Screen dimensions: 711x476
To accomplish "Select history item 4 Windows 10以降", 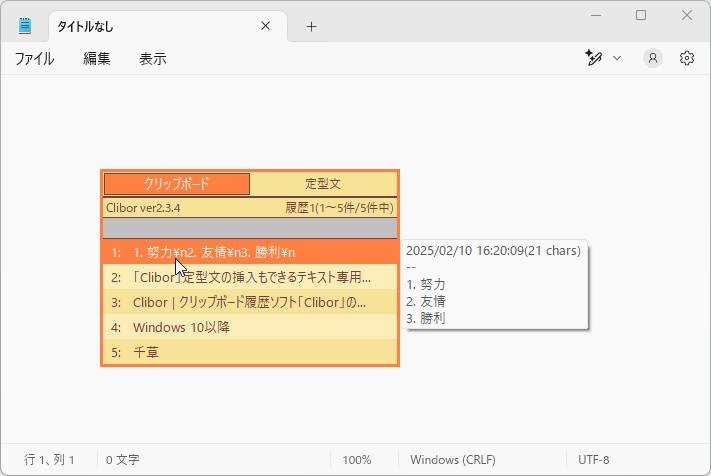I will (250, 327).
